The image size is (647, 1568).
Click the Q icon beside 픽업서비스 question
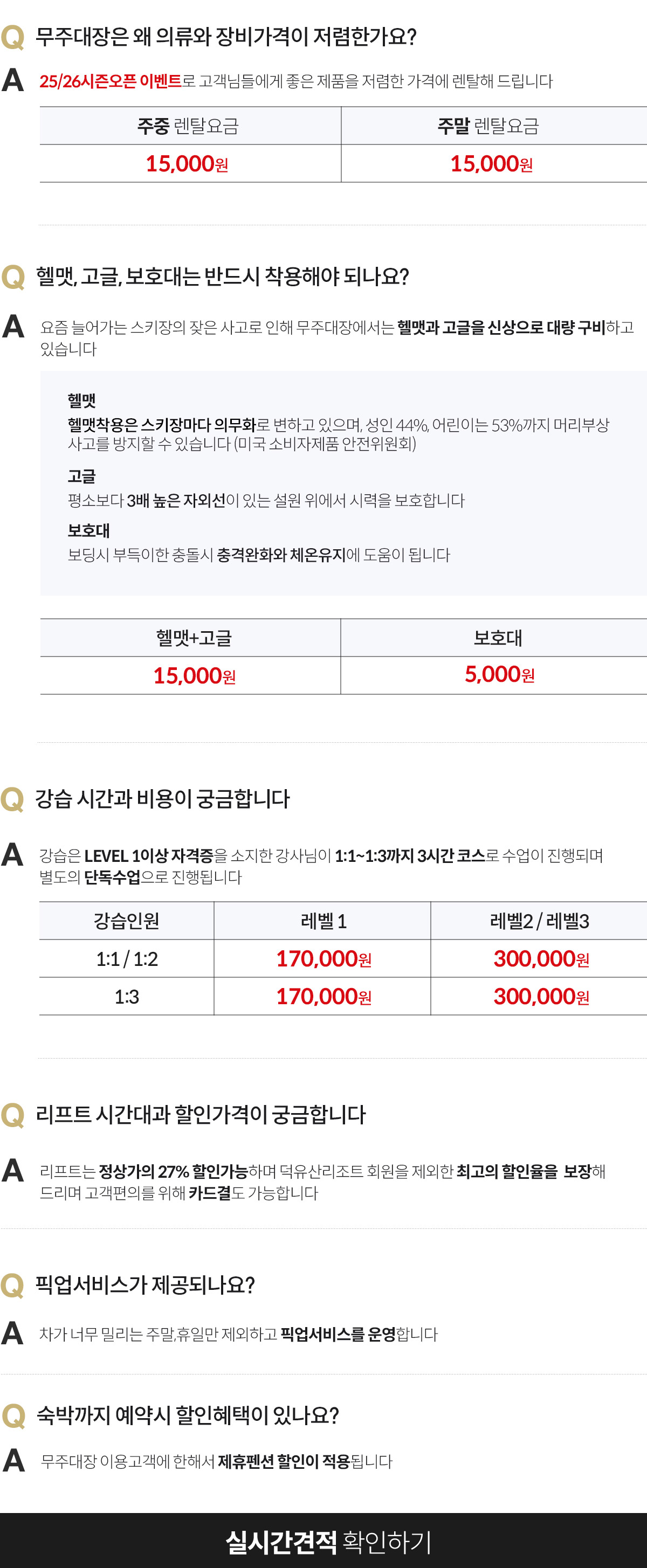point(13,1286)
